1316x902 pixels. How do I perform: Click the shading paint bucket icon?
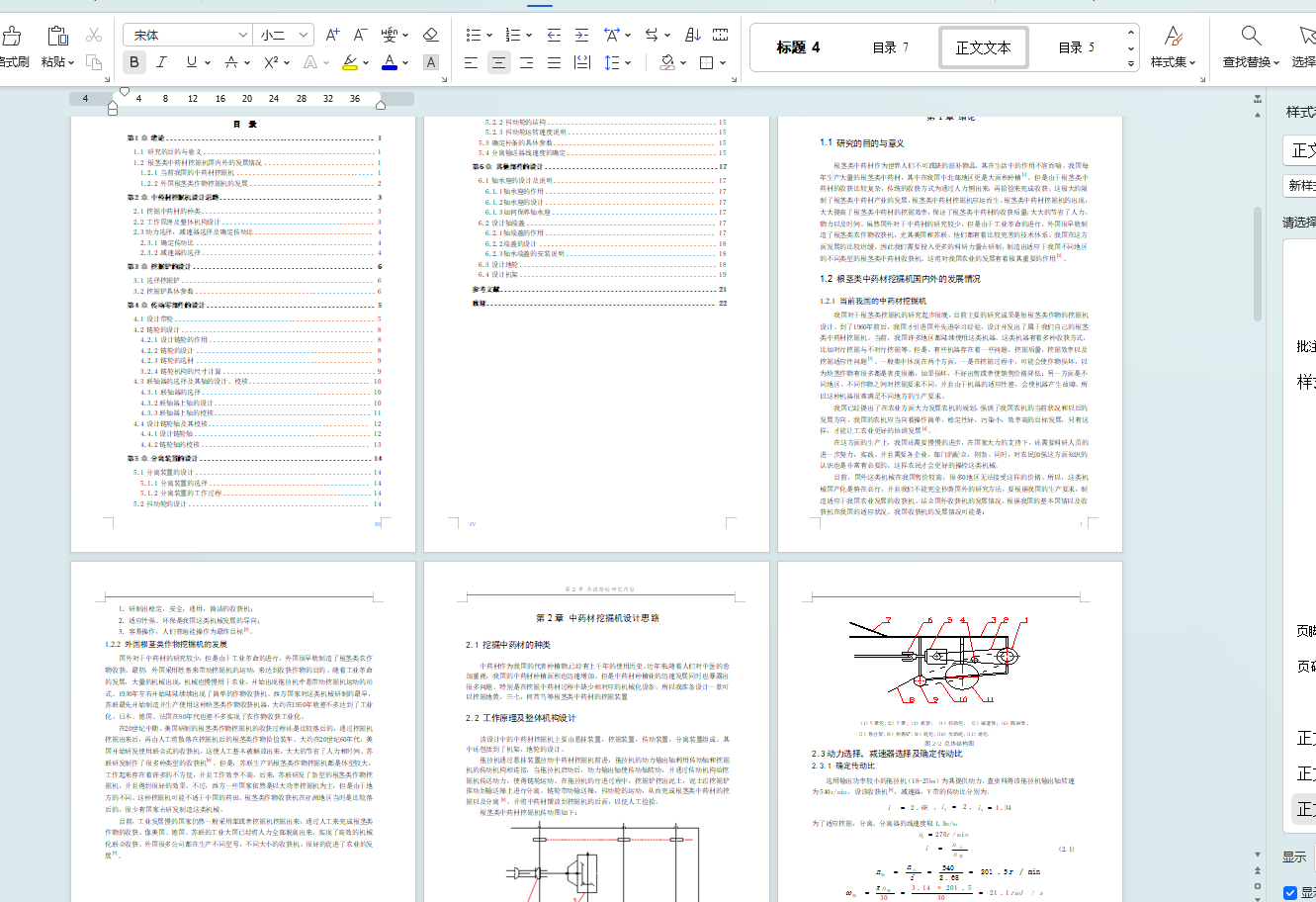point(667,62)
